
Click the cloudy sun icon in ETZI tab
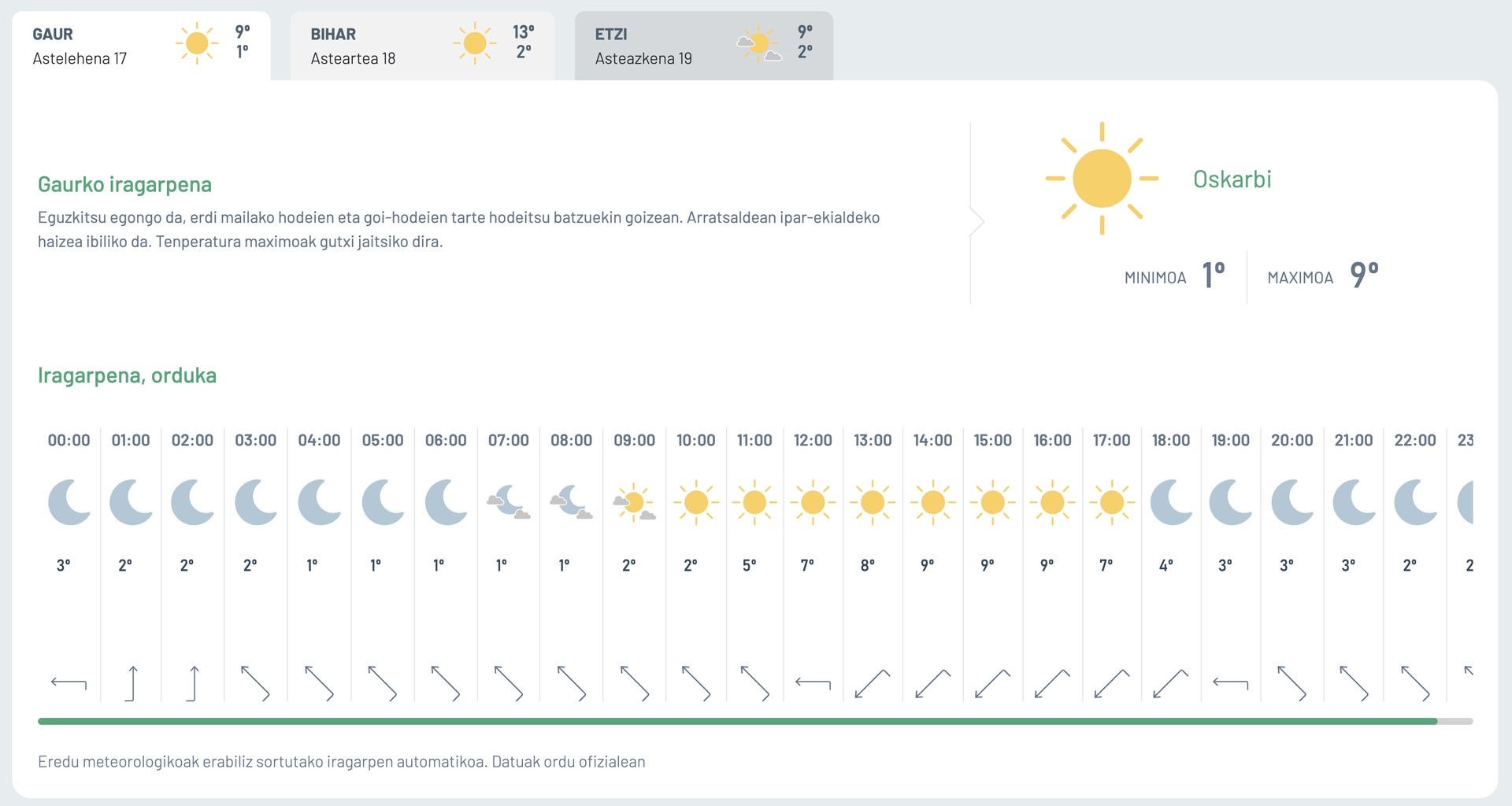tap(759, 43)
